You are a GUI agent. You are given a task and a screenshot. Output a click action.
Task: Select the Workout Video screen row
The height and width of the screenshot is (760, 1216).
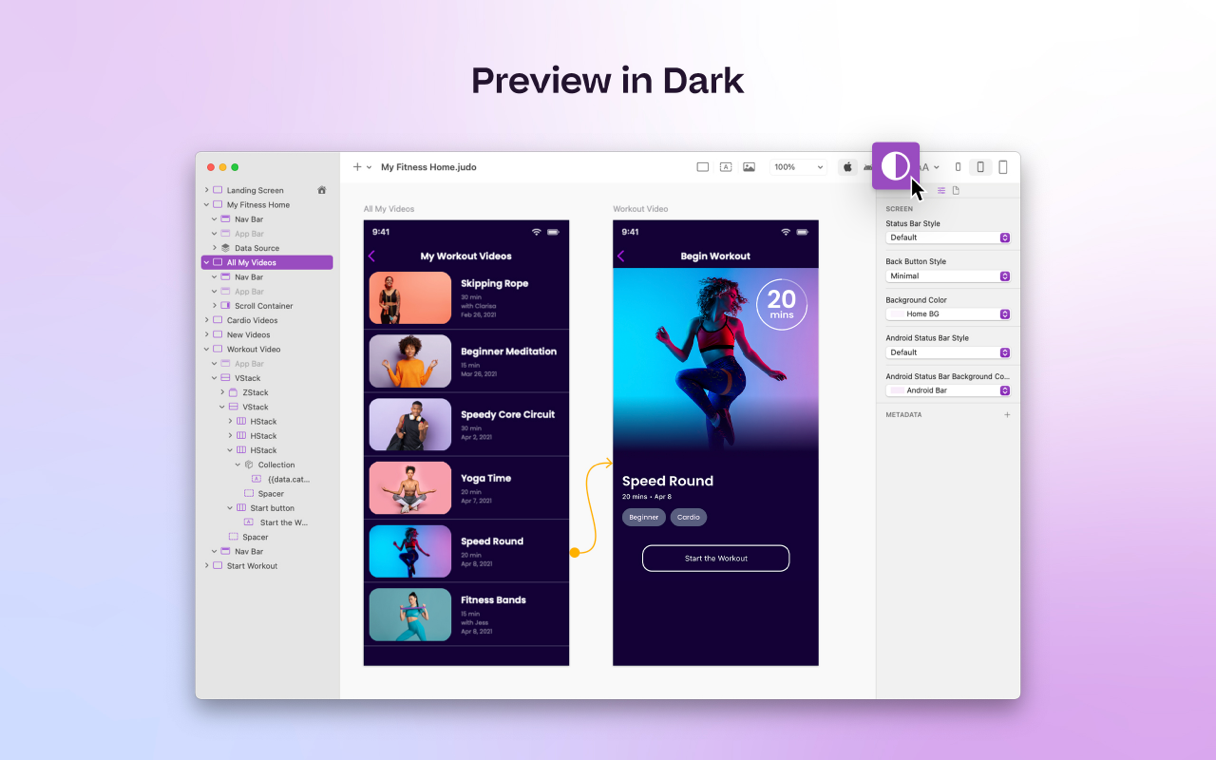(267, 349)
